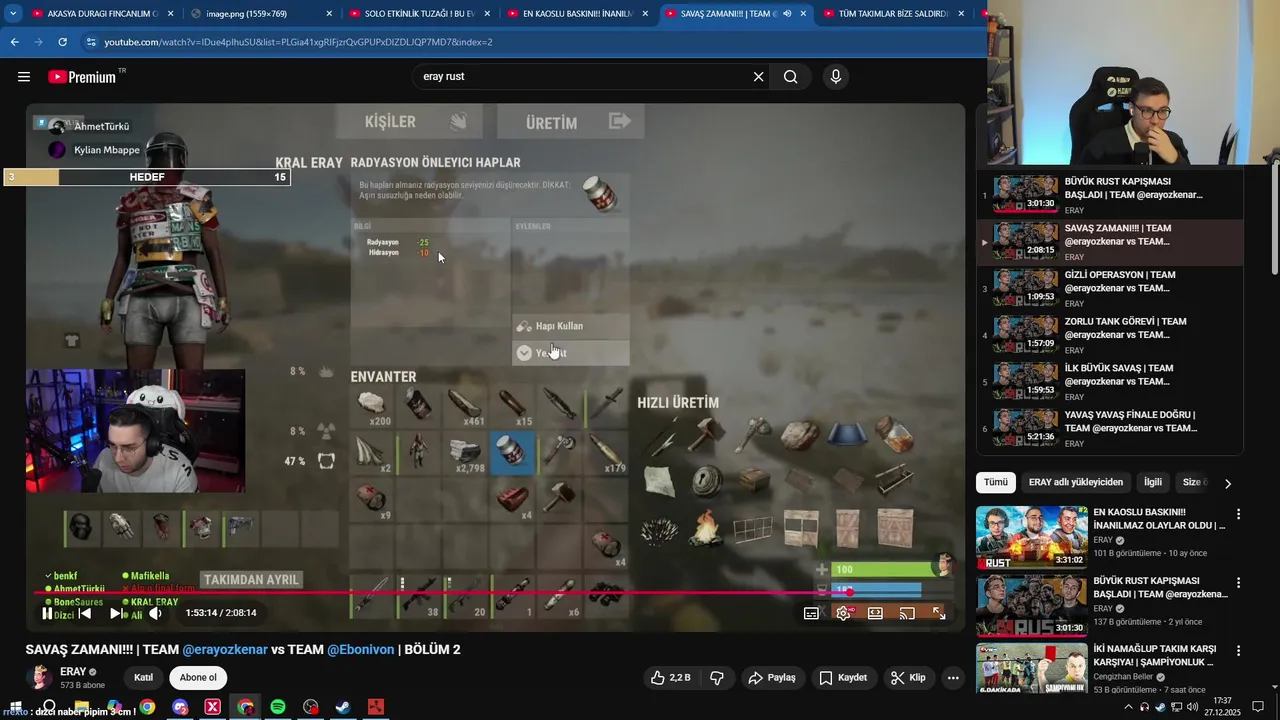Viewport: 1280px width, 720px height.
Task: Open ERAY channel avatar
Action: (39, 677)
